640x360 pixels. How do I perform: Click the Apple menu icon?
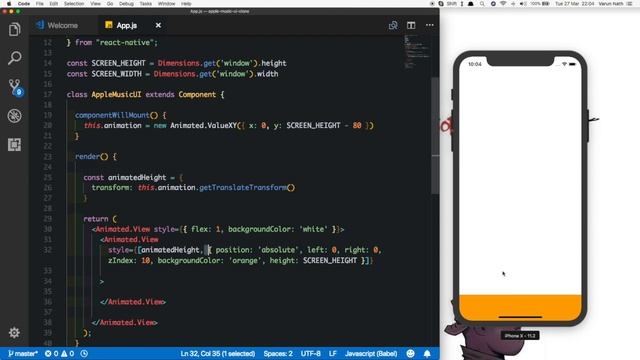pos(9,4)
